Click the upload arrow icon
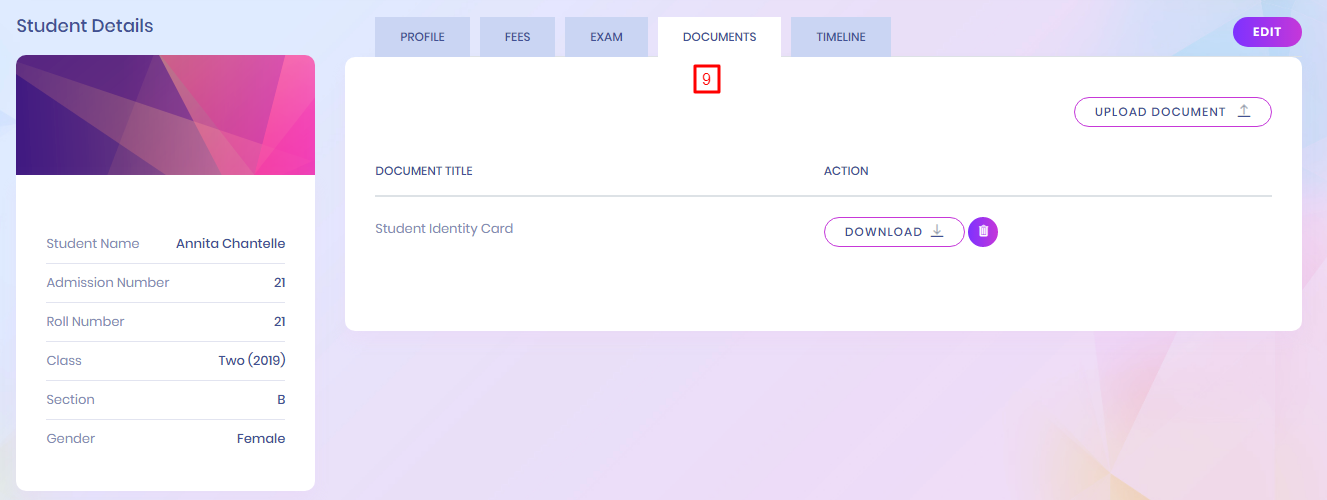The height and width of the screenshot is (500, 1327). tap(1244, 111)
